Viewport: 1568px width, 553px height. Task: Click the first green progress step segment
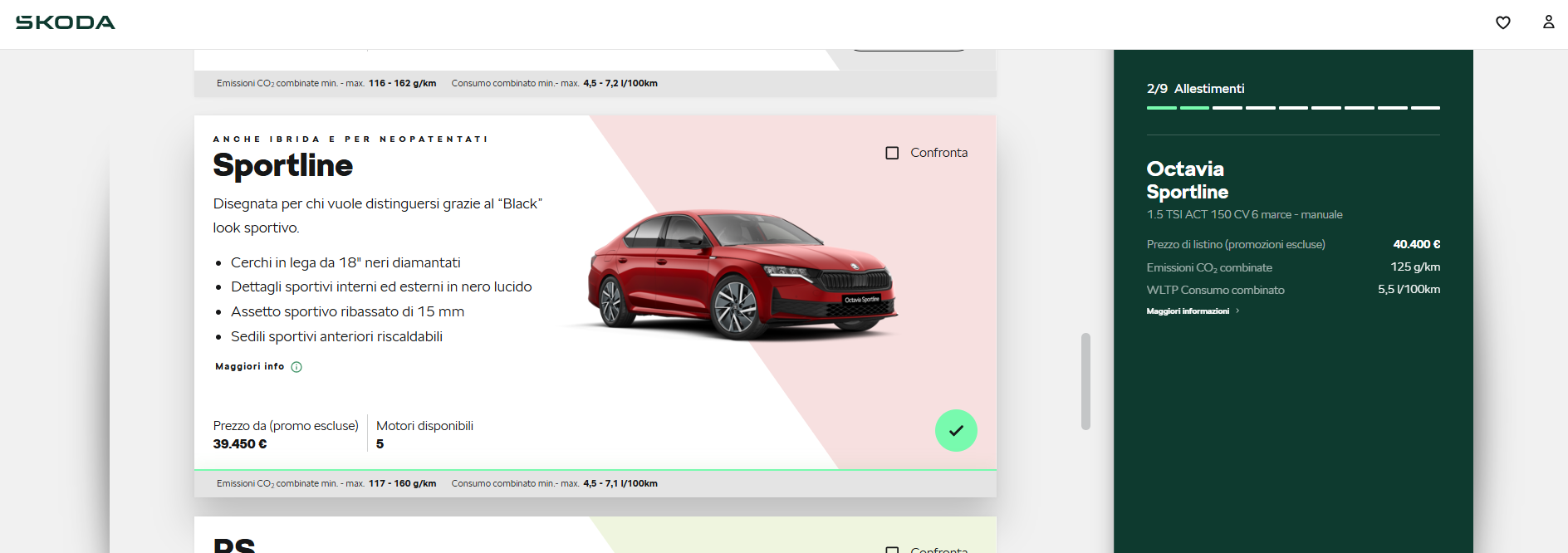[1161, 108]
